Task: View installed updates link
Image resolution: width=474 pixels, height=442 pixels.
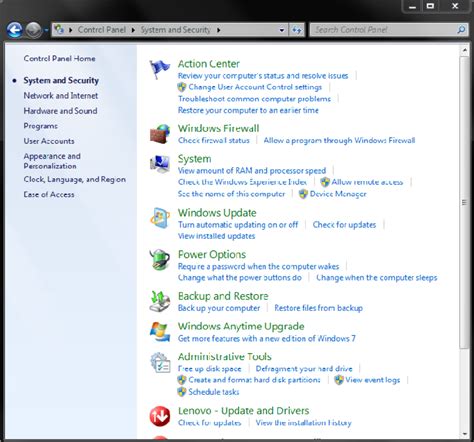Action: [216, 236]
